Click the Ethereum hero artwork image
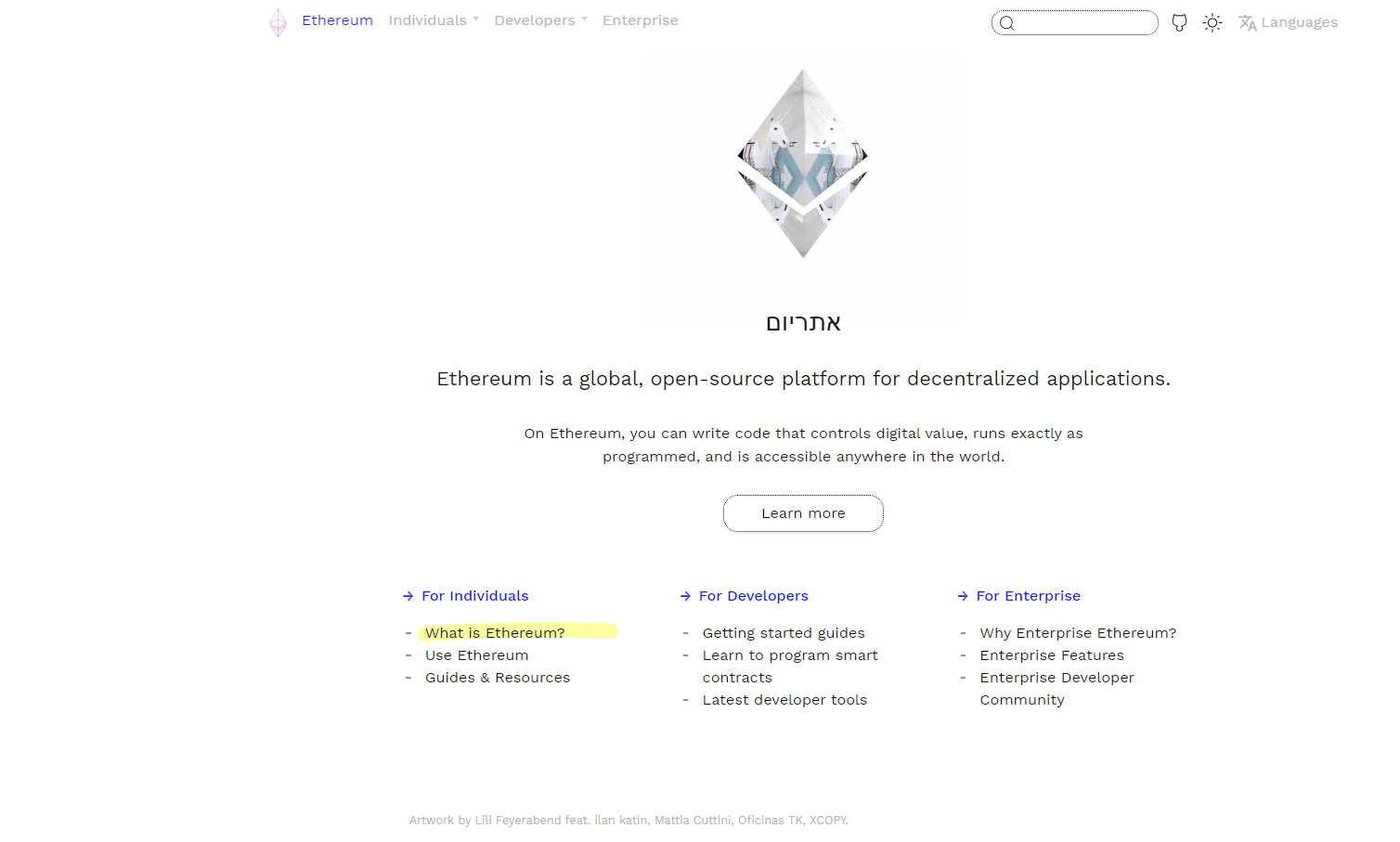This screenshot has height=842, width=1400. 803,163
